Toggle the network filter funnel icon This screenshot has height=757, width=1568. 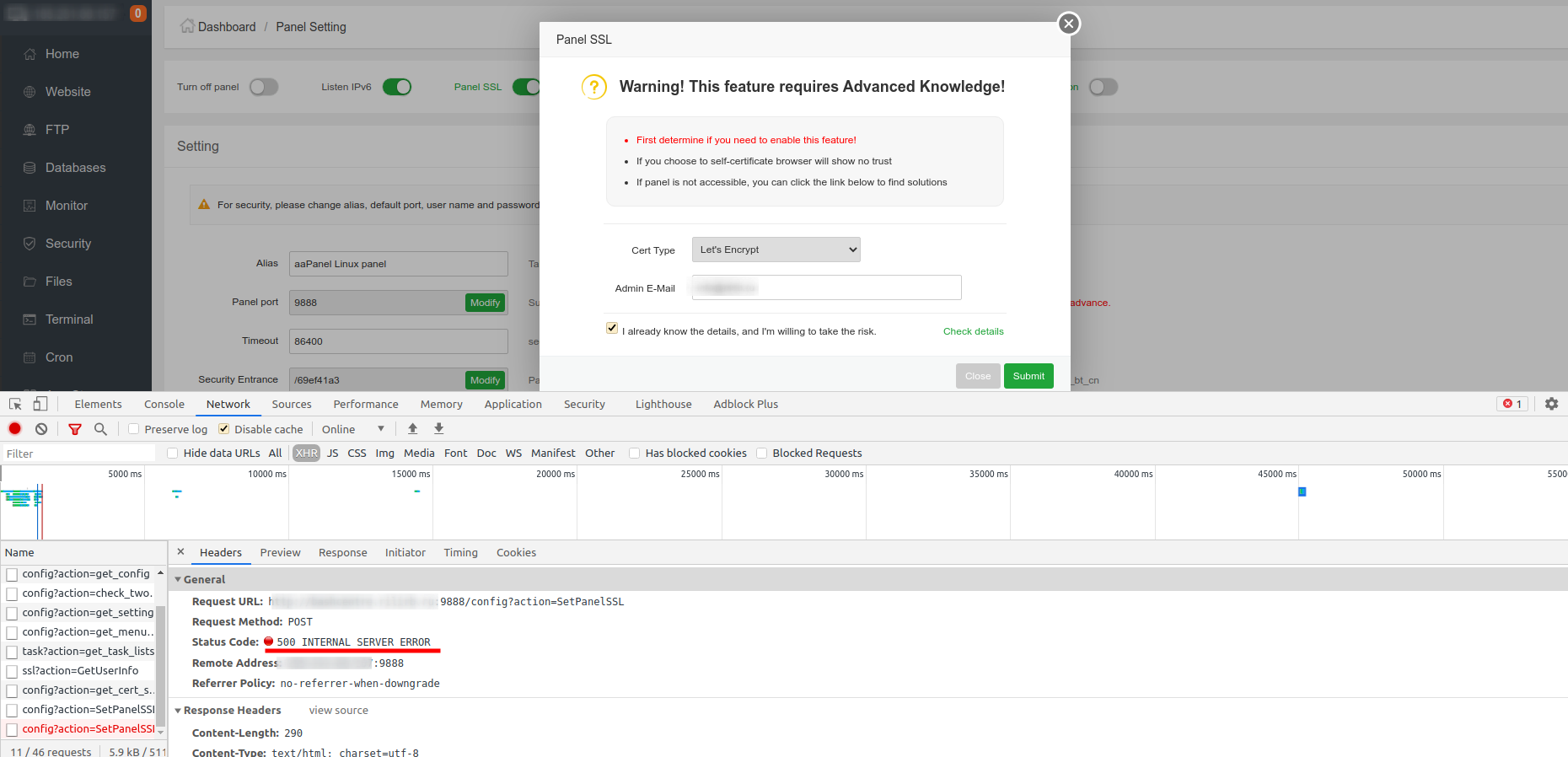coord(75,429)
